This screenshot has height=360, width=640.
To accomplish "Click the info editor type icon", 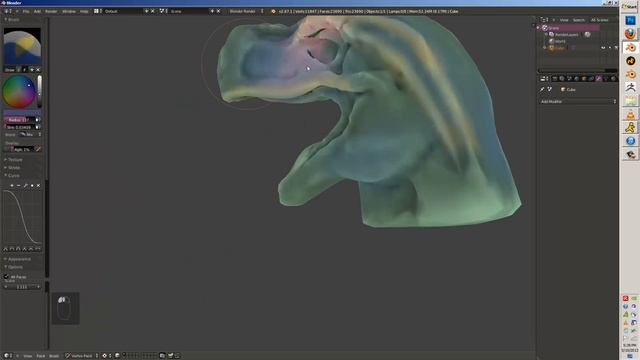I will (x=8, y=11).
